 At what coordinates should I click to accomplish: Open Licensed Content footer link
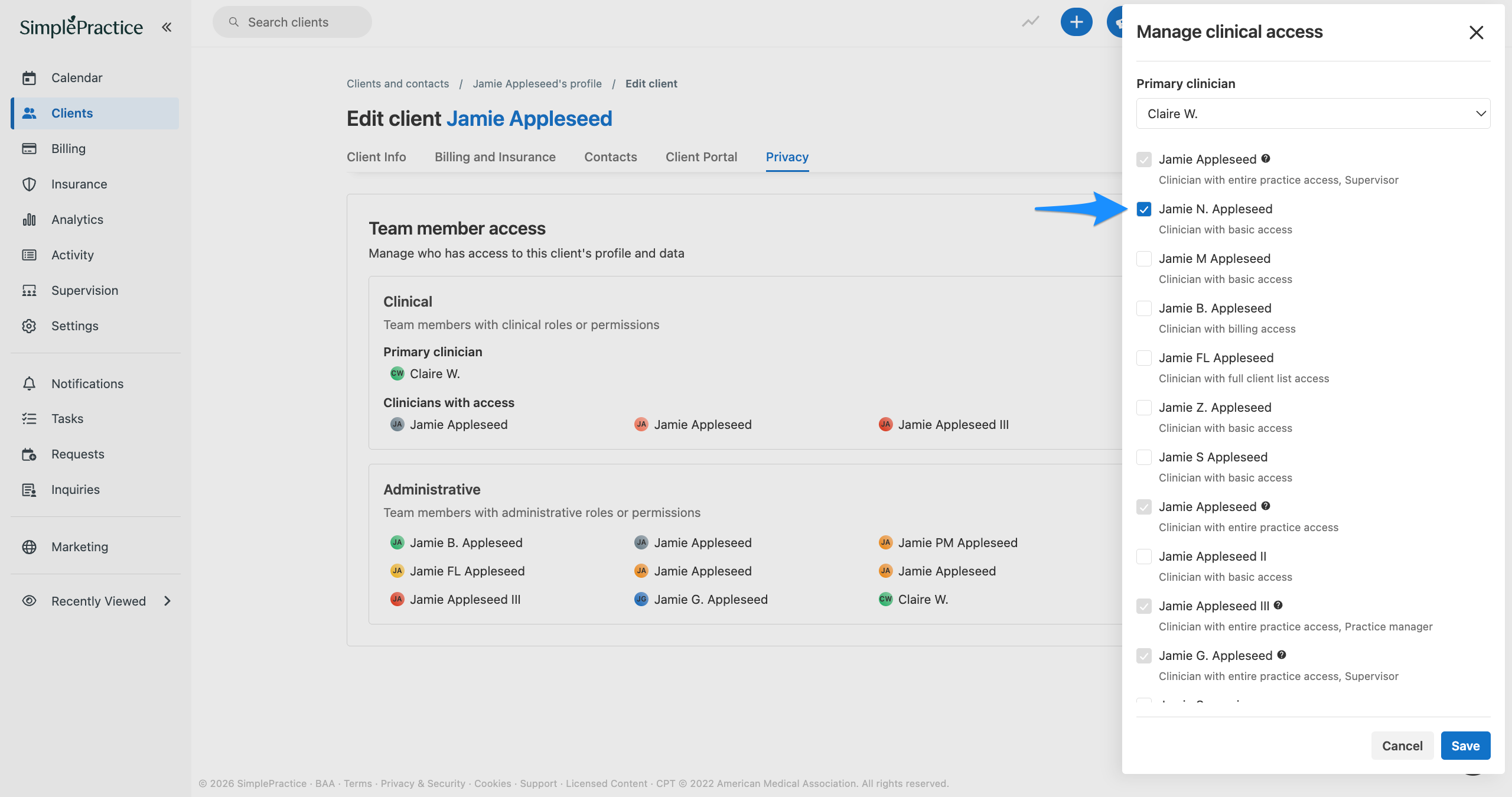click(x=607, y=783)
